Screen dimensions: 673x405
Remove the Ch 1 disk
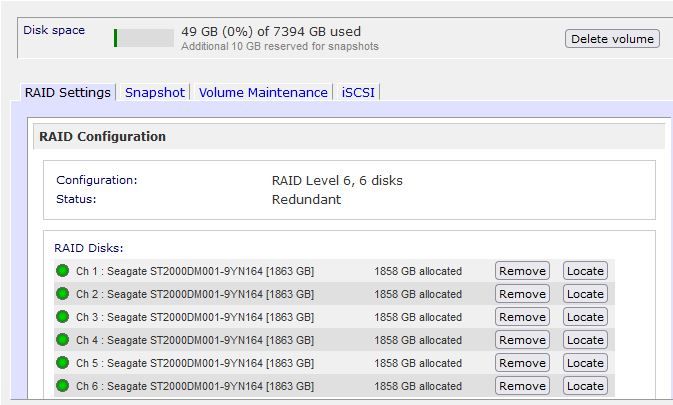(x=522, y=271)
